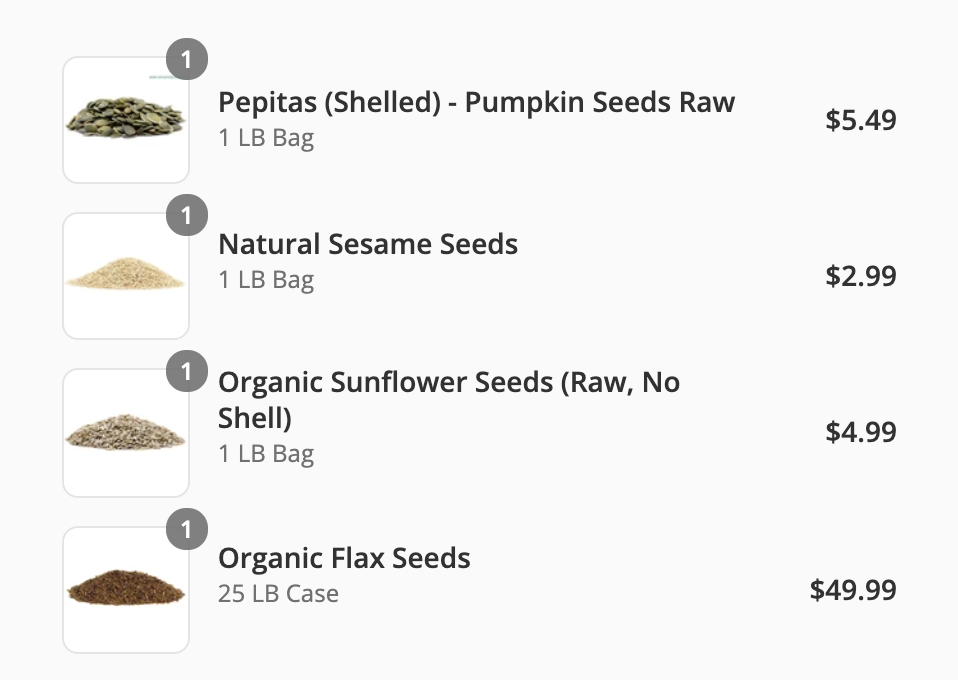
Task: Click the 25 LB Case size label
Action: [278, 594]
